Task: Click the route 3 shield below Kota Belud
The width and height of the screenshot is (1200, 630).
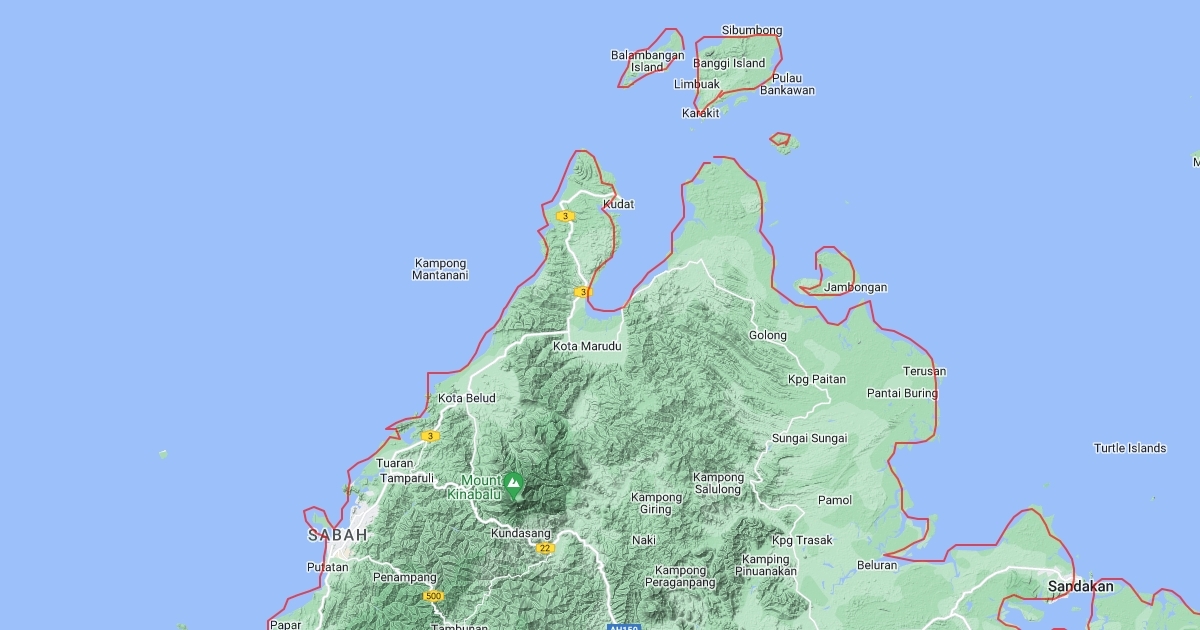Action: pos(430,436)
